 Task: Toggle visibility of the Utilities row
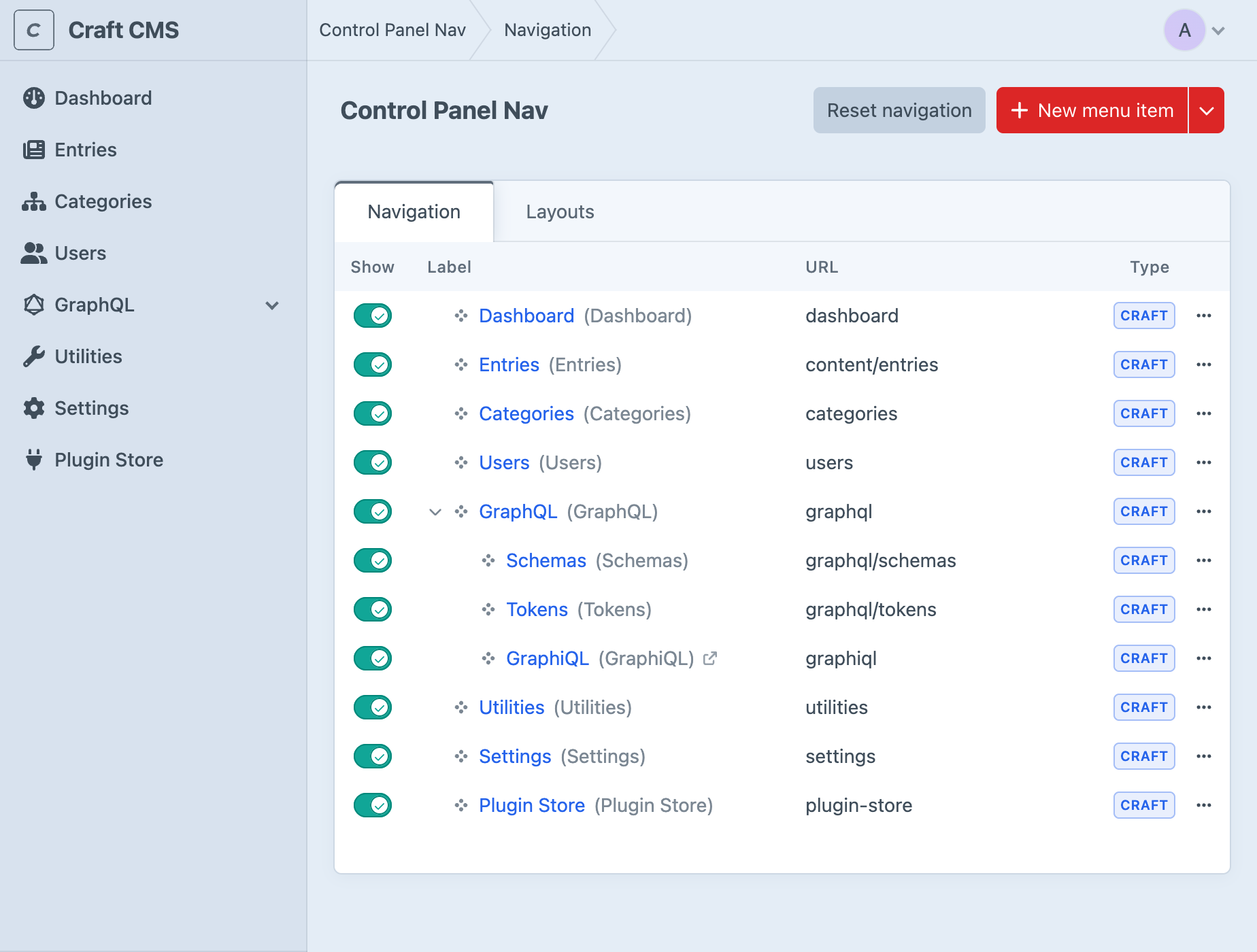point(373,707)
